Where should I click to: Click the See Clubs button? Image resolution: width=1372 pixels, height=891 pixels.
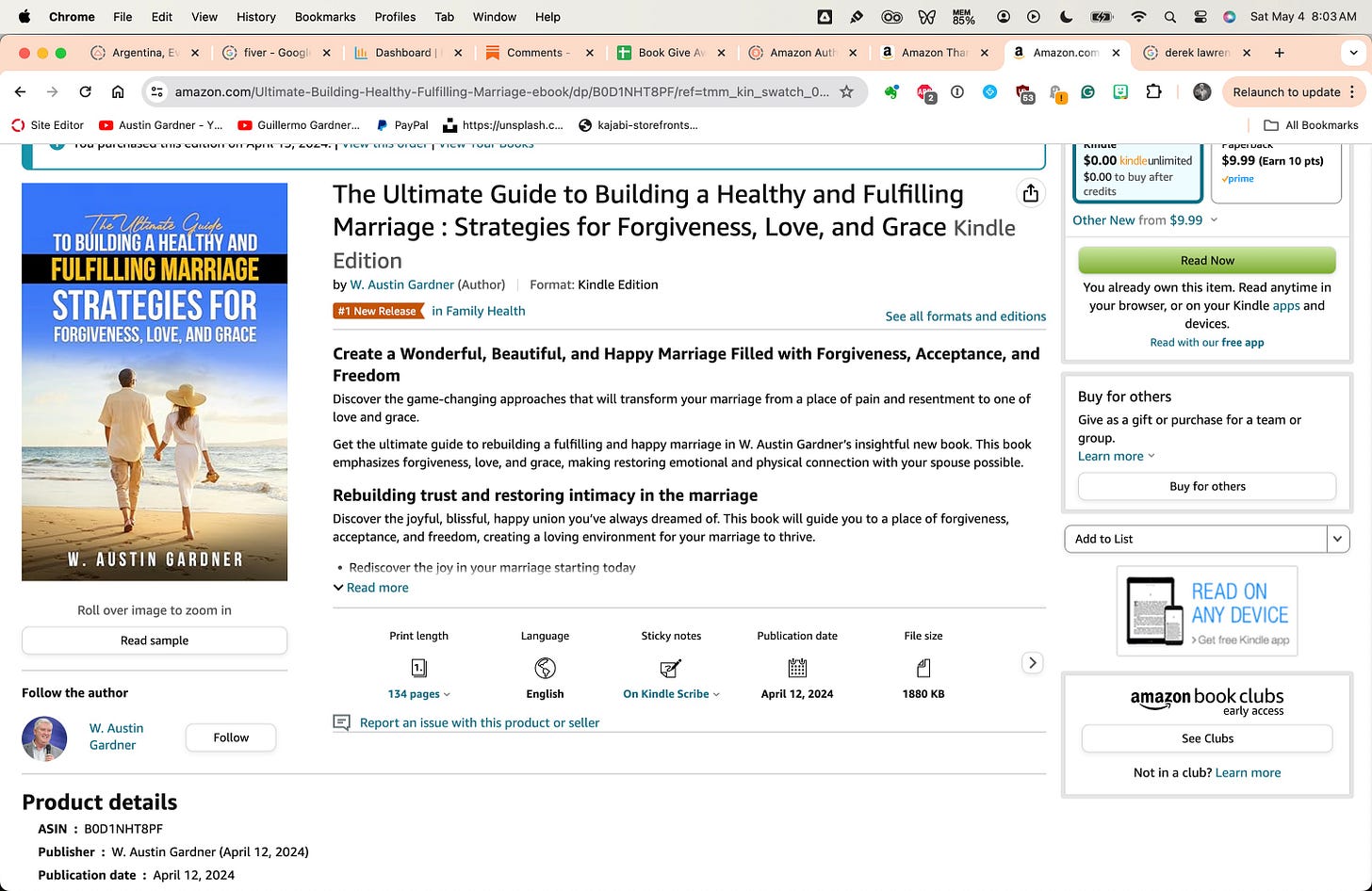pos(1207,738)
